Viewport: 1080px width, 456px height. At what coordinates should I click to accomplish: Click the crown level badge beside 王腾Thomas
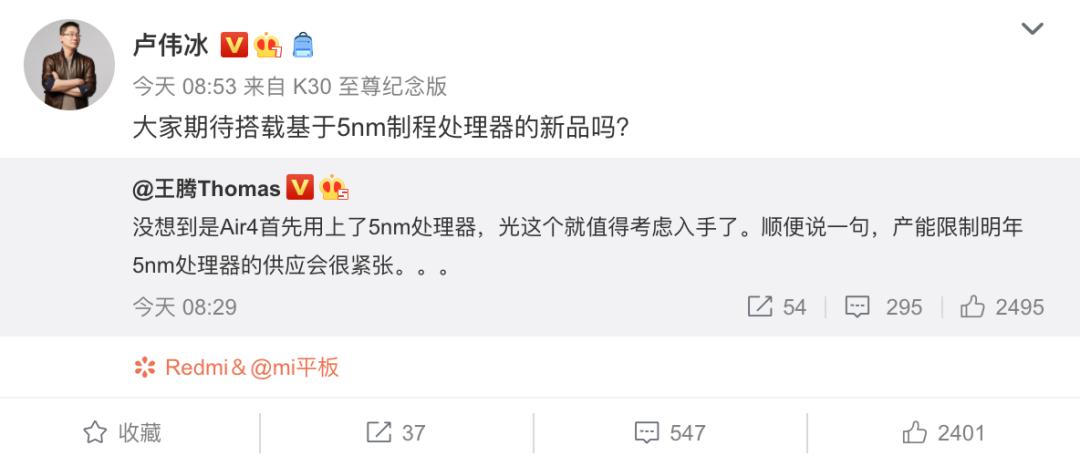click(333, 187)
